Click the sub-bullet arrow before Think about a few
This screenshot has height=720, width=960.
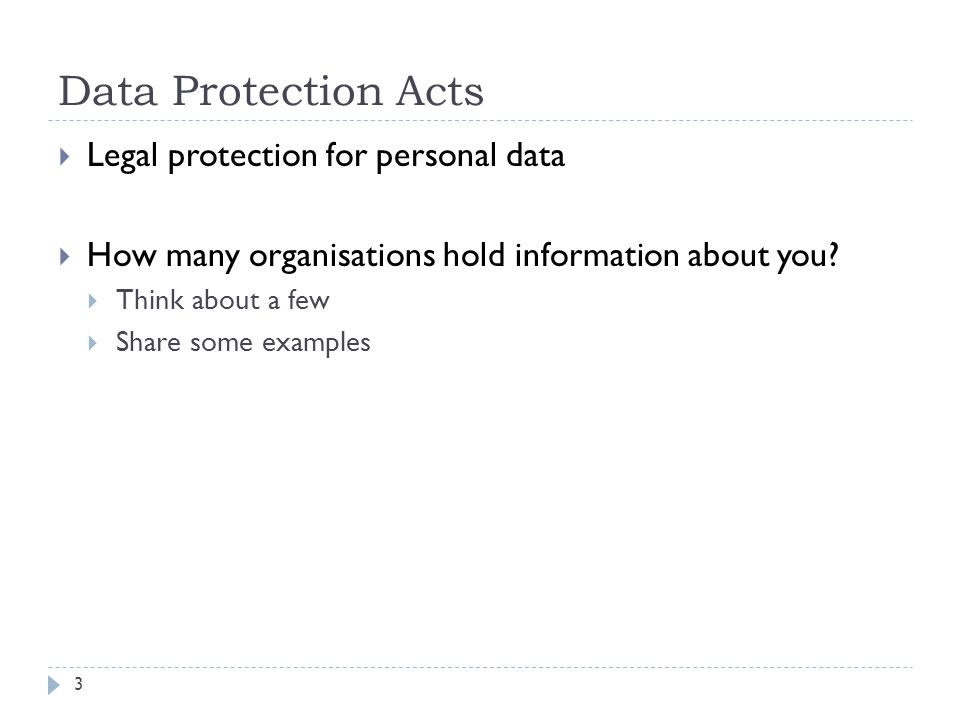(x=92, y=301)
